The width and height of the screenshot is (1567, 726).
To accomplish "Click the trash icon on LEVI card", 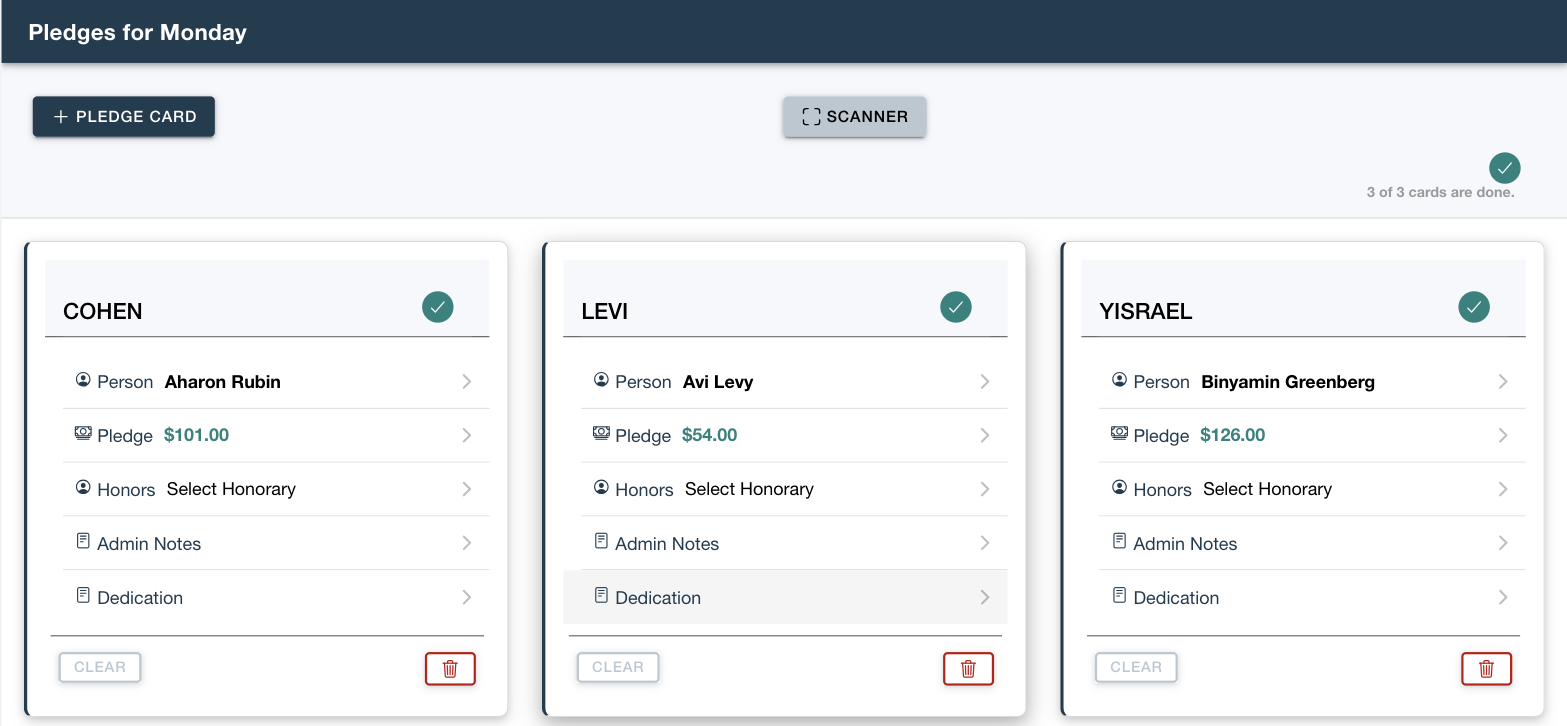I will (x=968, y=669).
